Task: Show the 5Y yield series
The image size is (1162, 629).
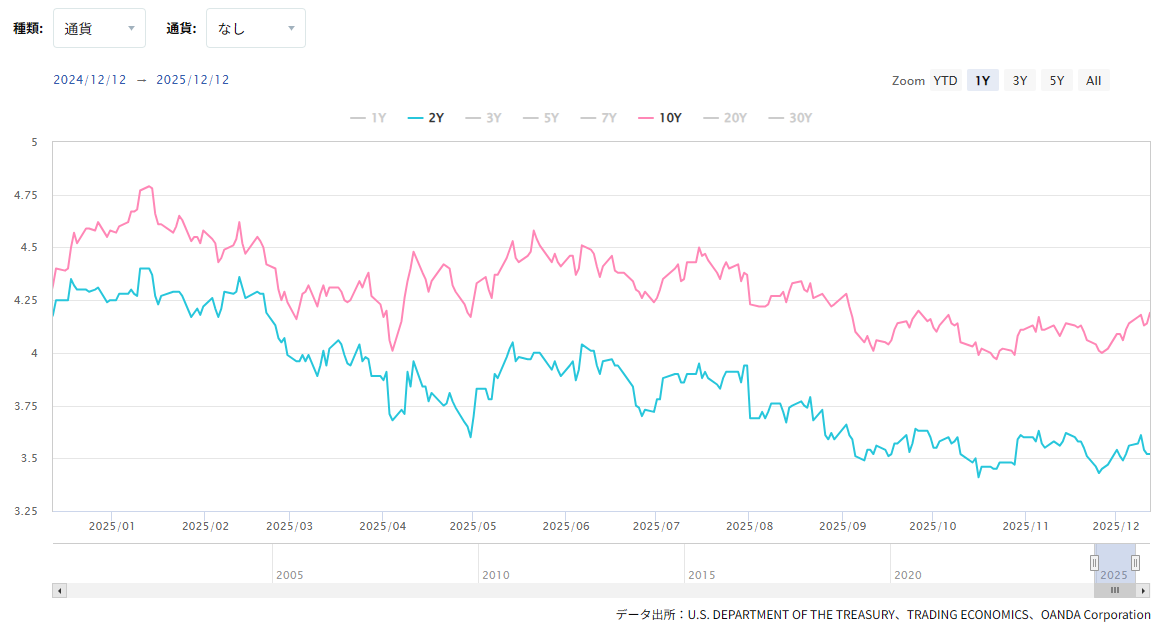Action: tap(541, 118)
